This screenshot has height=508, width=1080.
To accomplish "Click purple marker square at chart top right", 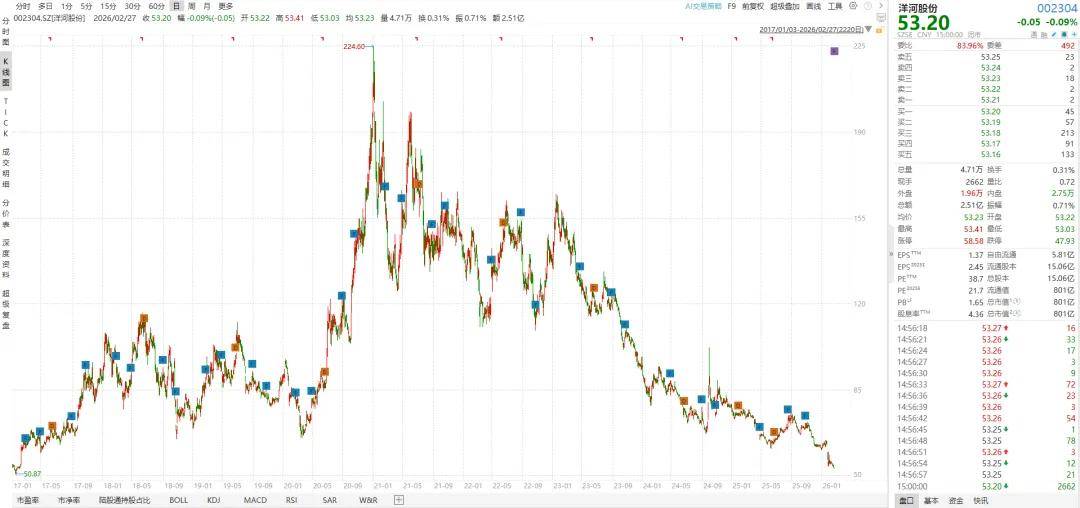I will click(834, 50).
